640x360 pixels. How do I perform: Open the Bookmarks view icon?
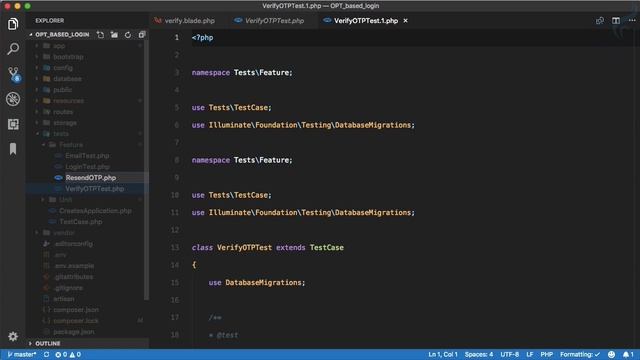(x=13, y=149)
